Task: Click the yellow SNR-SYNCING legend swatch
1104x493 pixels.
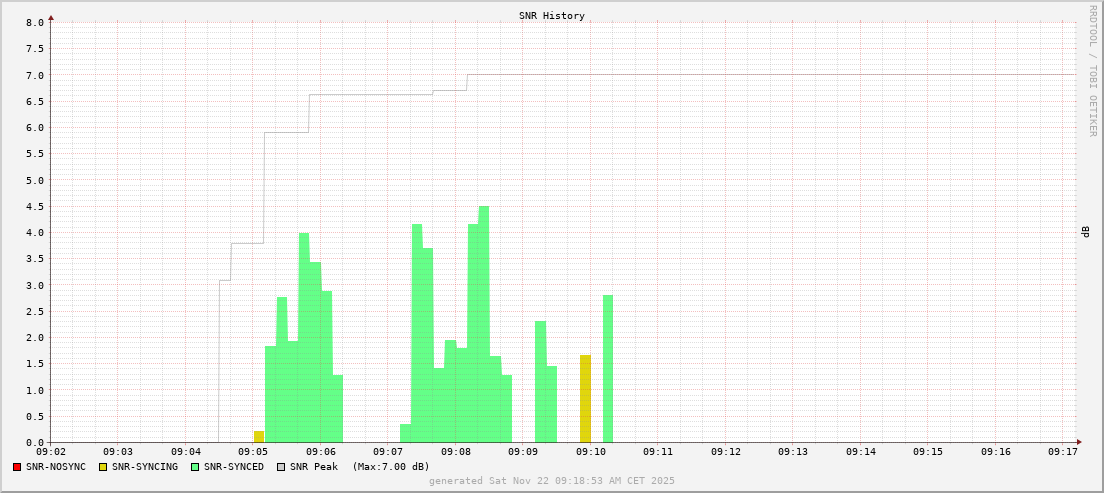Action: [x=103, y=467]
